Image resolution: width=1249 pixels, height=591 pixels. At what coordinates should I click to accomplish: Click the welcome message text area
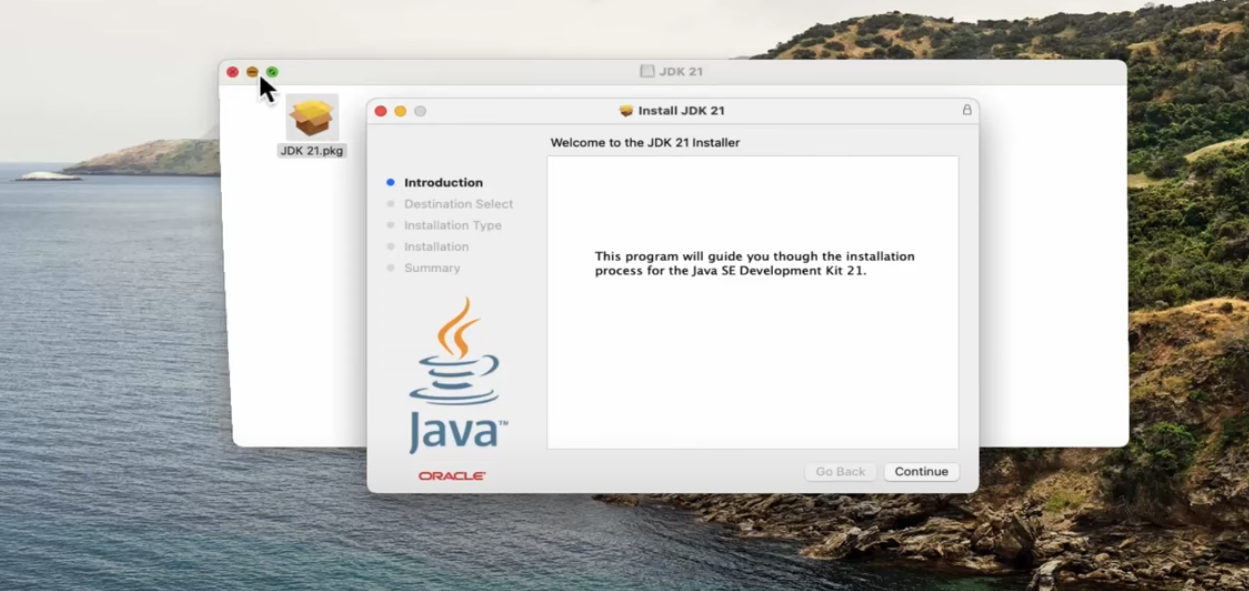pos(752,262)
